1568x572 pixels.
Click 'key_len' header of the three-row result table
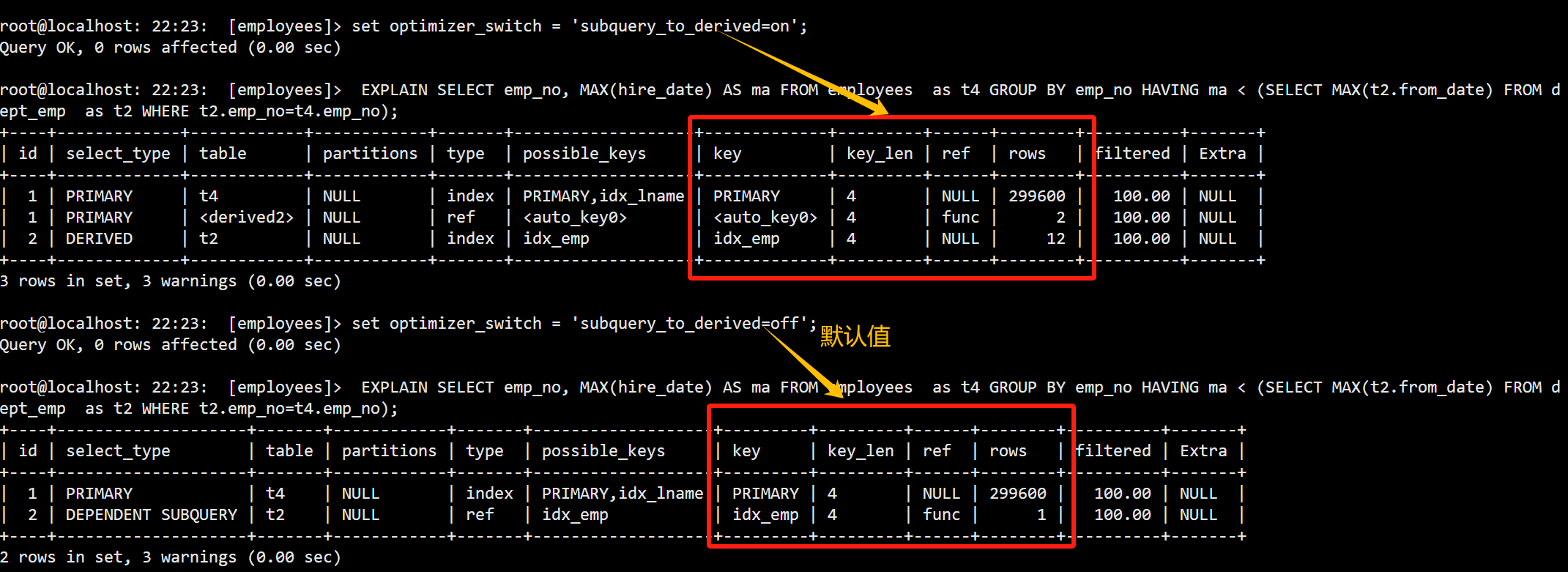(880, 154)
